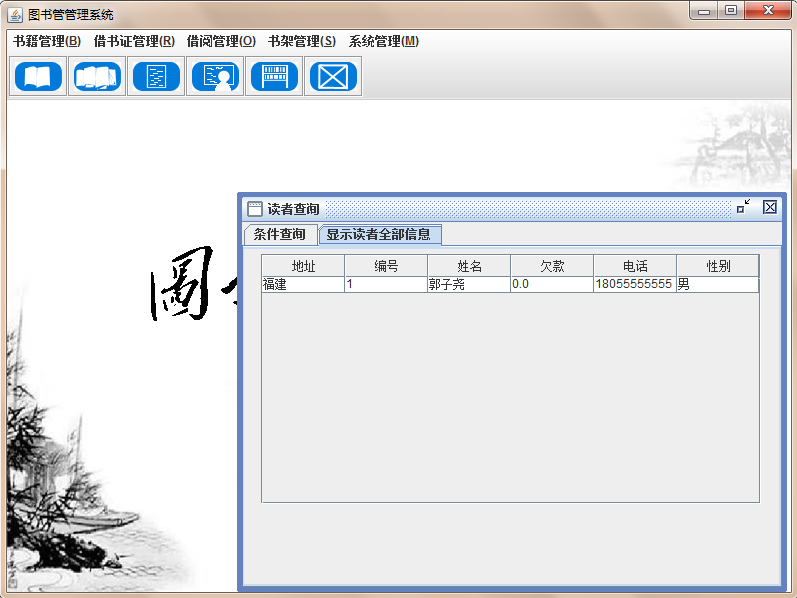Minimize the 图书管管理系统 main window

(703, 11)
